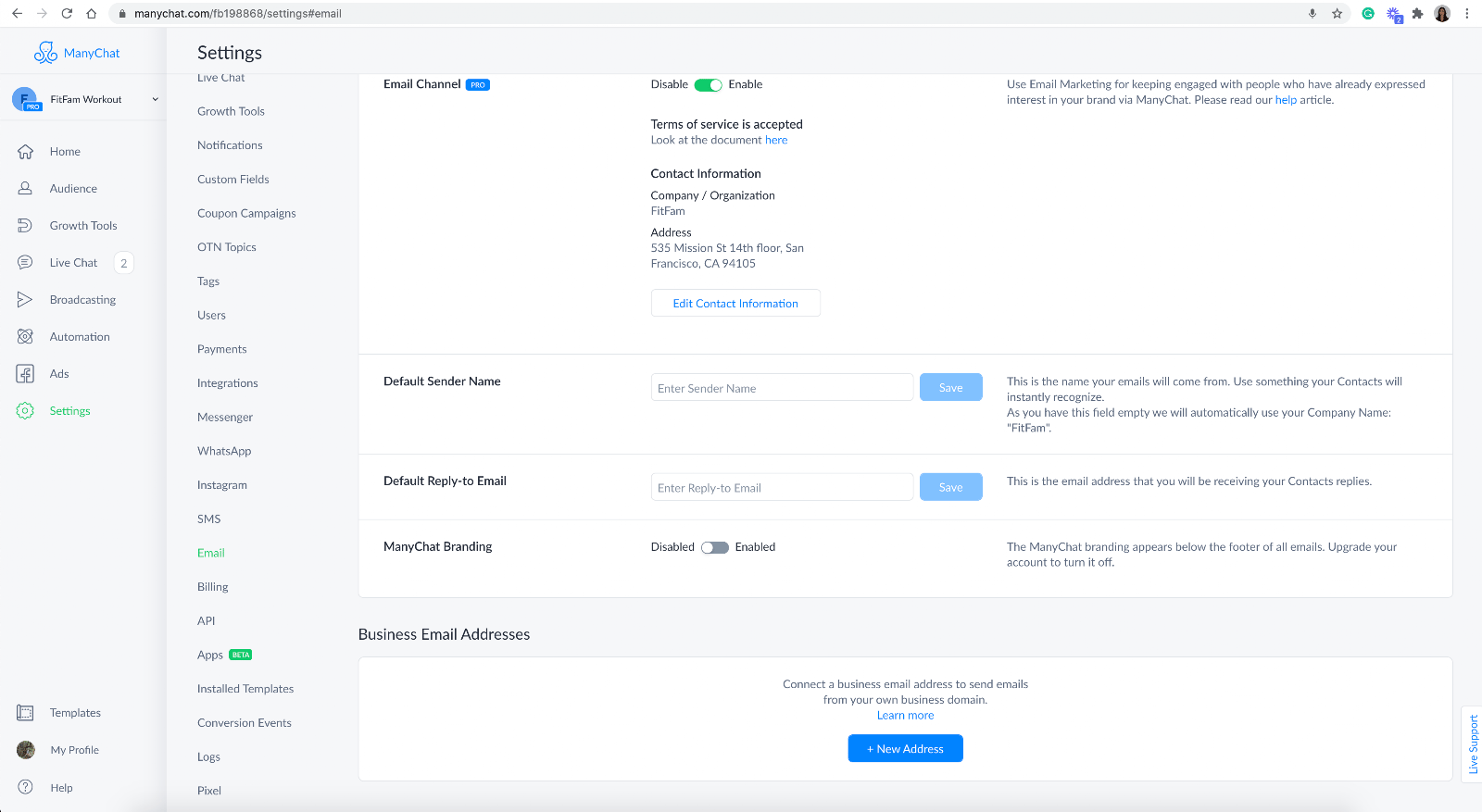
Task: Save the Default Reply-to Email
Action: pyautogui.click(x=951, y=488)
